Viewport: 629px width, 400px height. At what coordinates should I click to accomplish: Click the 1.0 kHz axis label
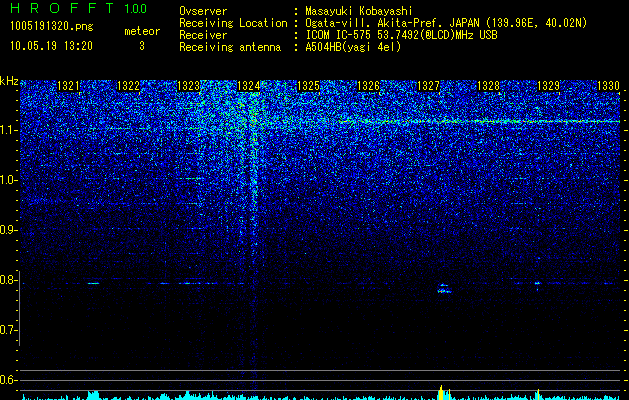point(9,180)
